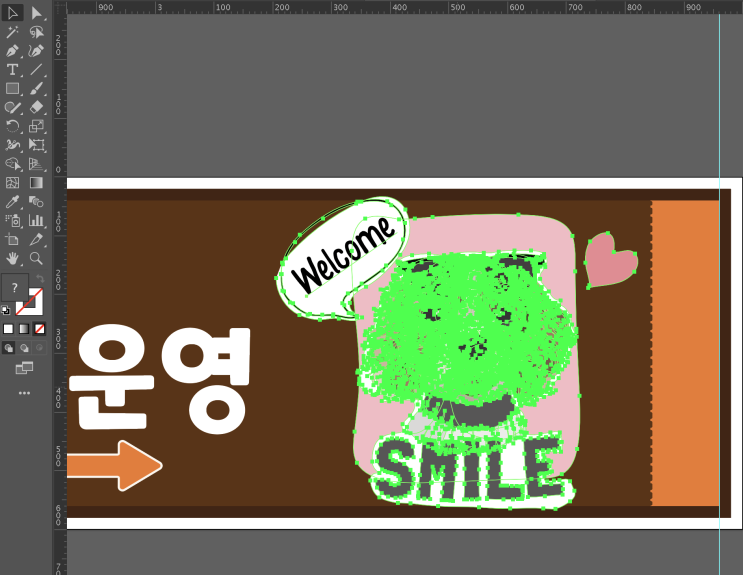
Task: Select the Rectangle tool
Action: (x=12, y=89)
